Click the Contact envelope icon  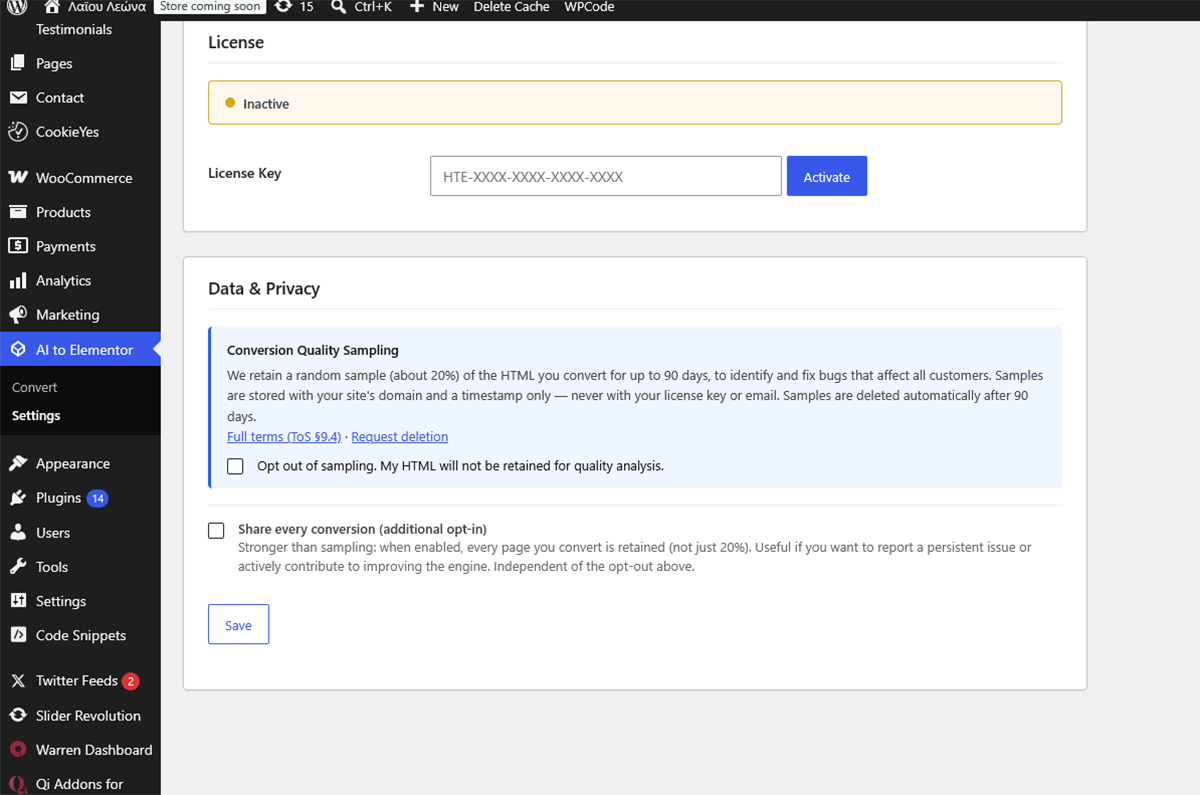[18, 98]
